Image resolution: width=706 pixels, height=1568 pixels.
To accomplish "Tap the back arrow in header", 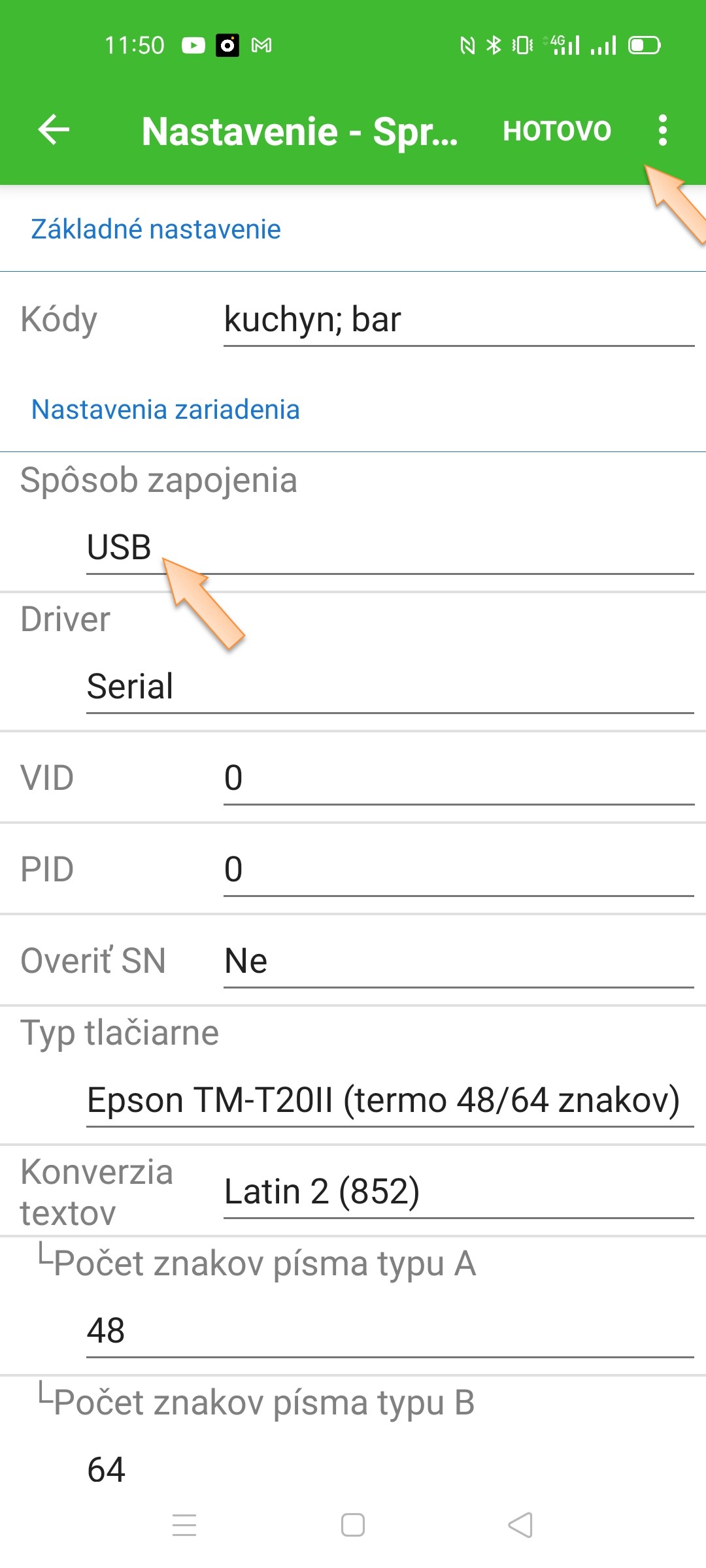I will point(54,130).
